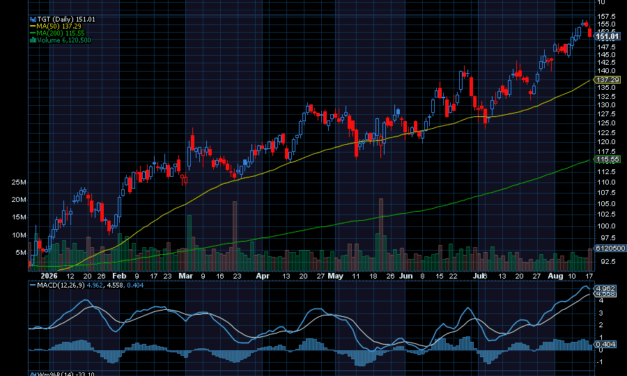Click the 16 date label in March

click(220, 276)
